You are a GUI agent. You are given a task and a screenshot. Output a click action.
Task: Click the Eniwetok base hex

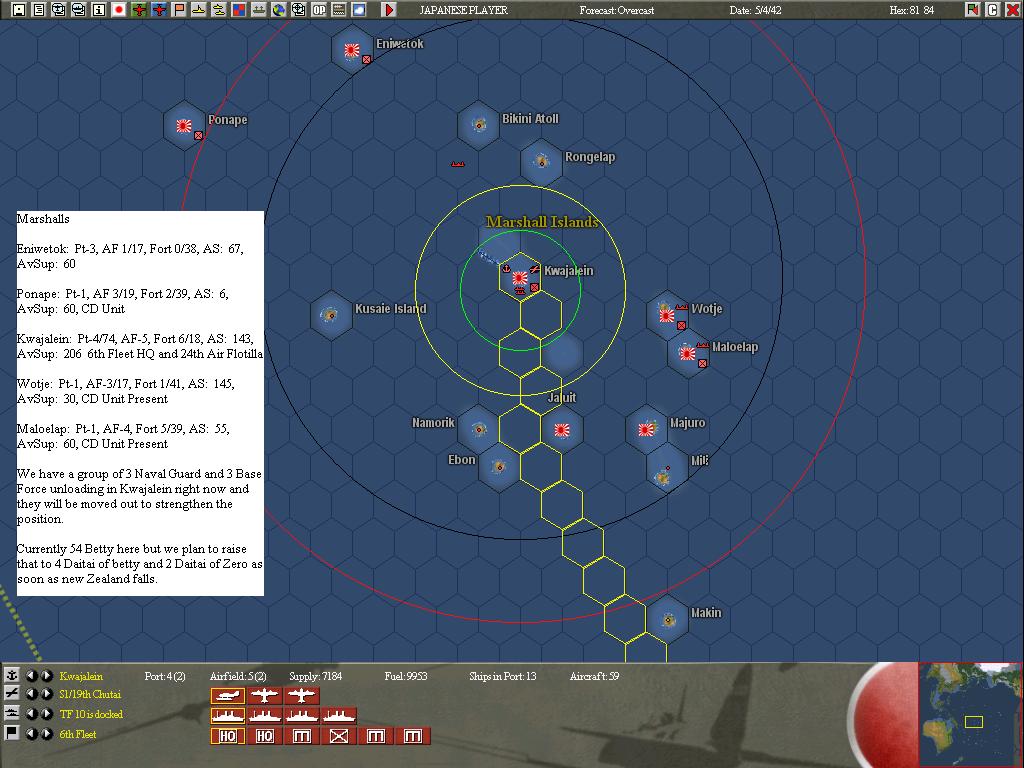click(x=353, y=49)
